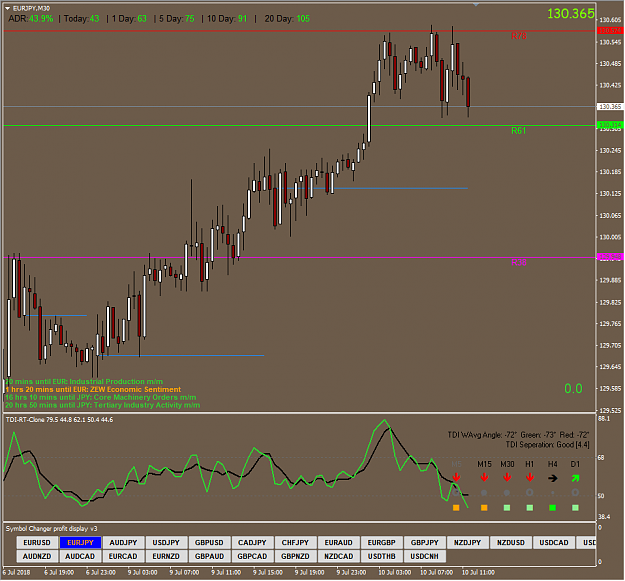The width and height of the screenshot is (625, 581).
Task: Load the EURGBP symbol
Action: (381, 543)
